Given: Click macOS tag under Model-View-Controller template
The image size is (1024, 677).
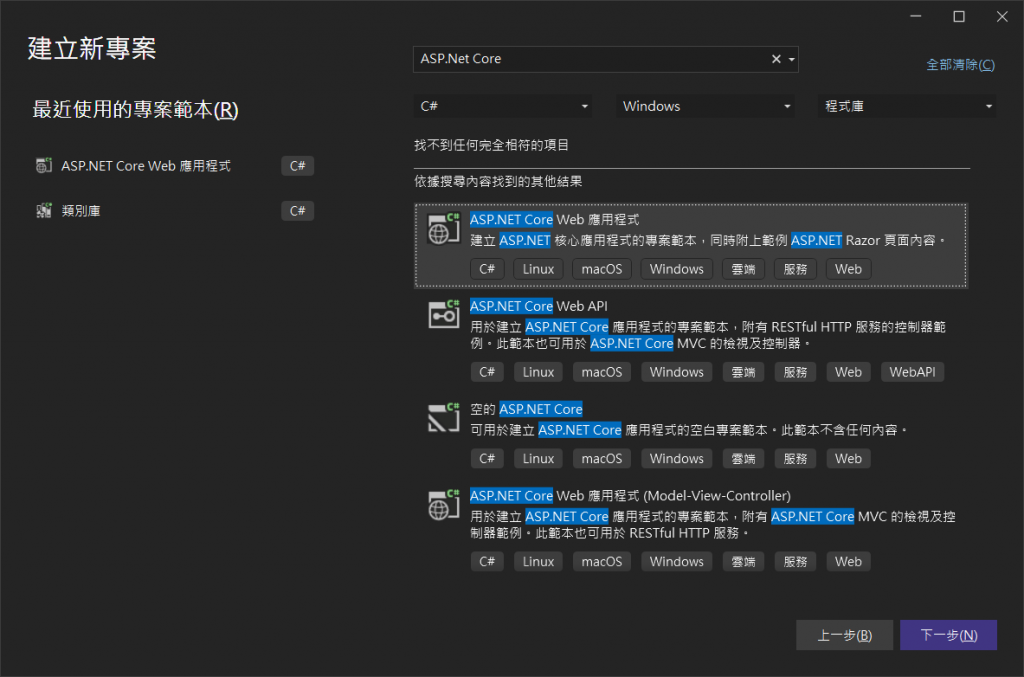Looking at the screenshot, I should click(602, 561).
